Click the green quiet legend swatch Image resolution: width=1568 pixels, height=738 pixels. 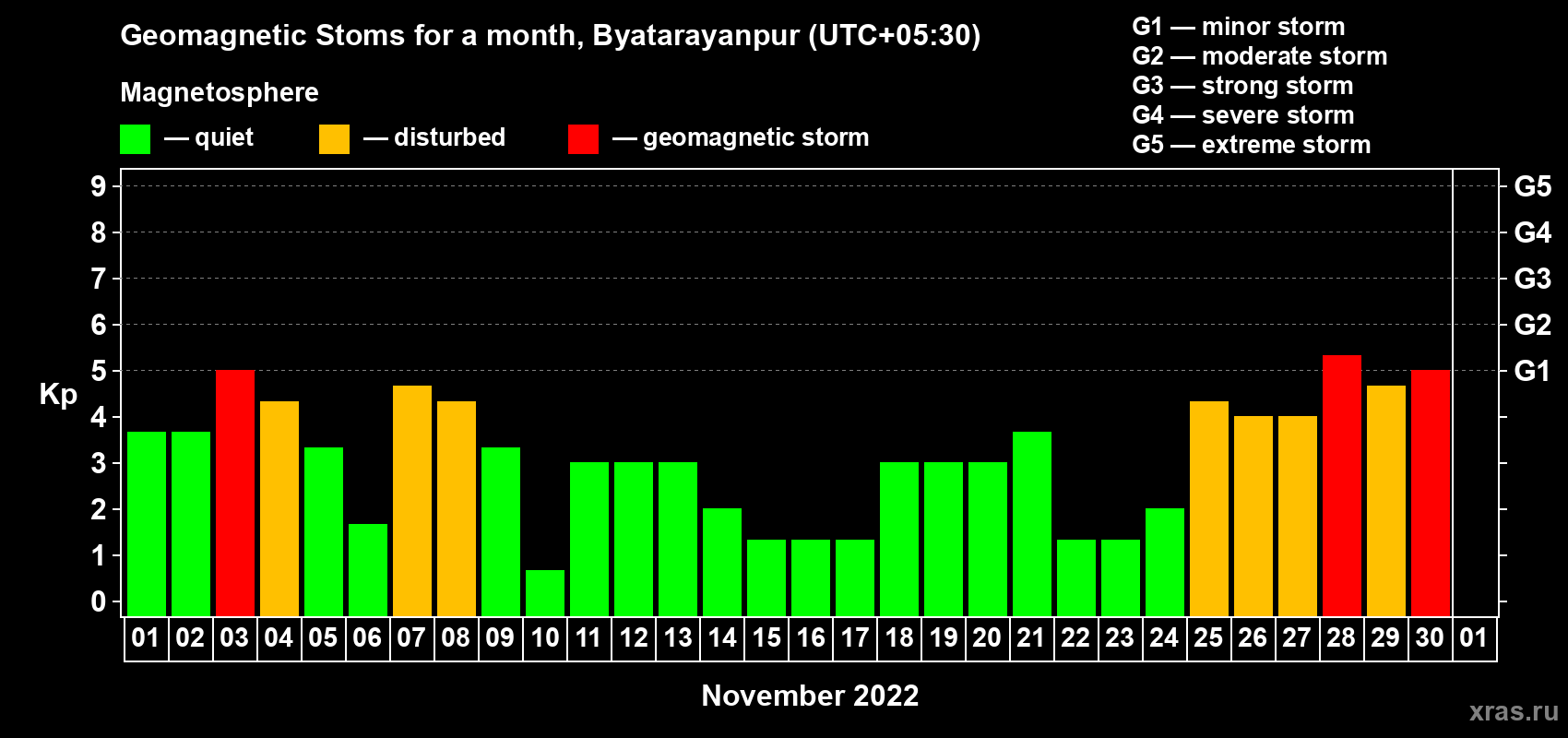[135, 139]
